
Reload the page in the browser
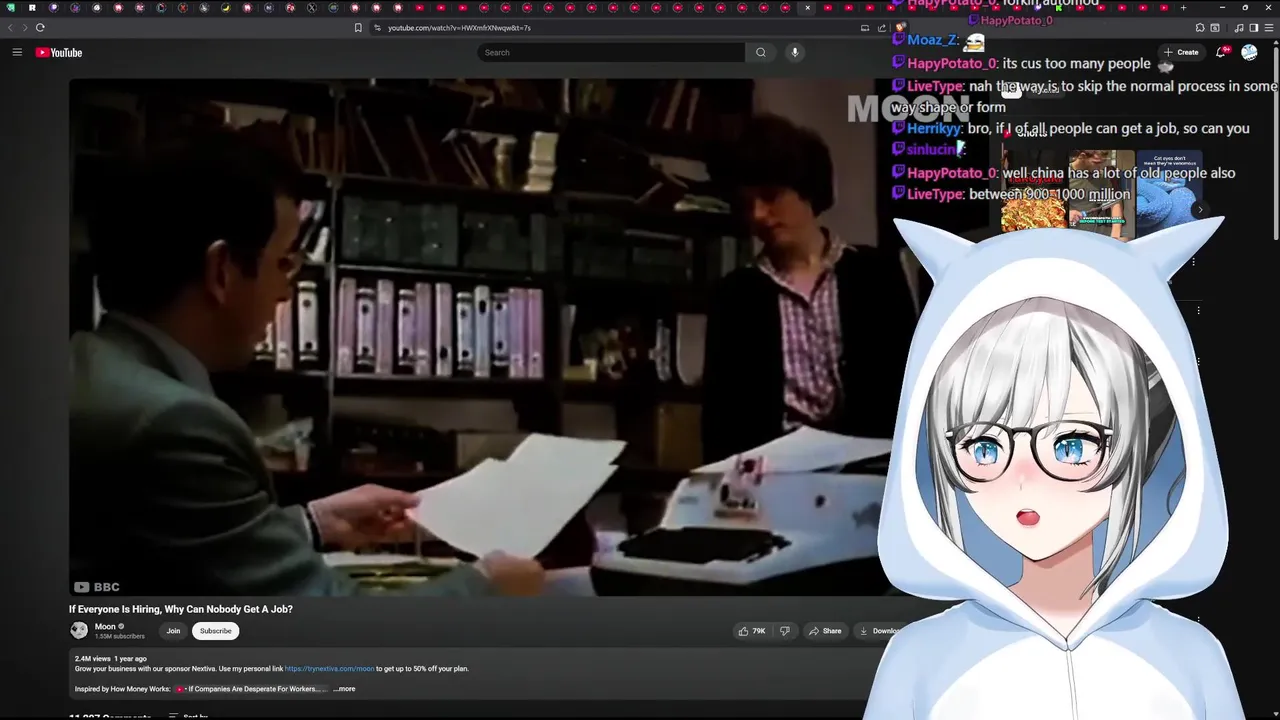coord(40,27)
